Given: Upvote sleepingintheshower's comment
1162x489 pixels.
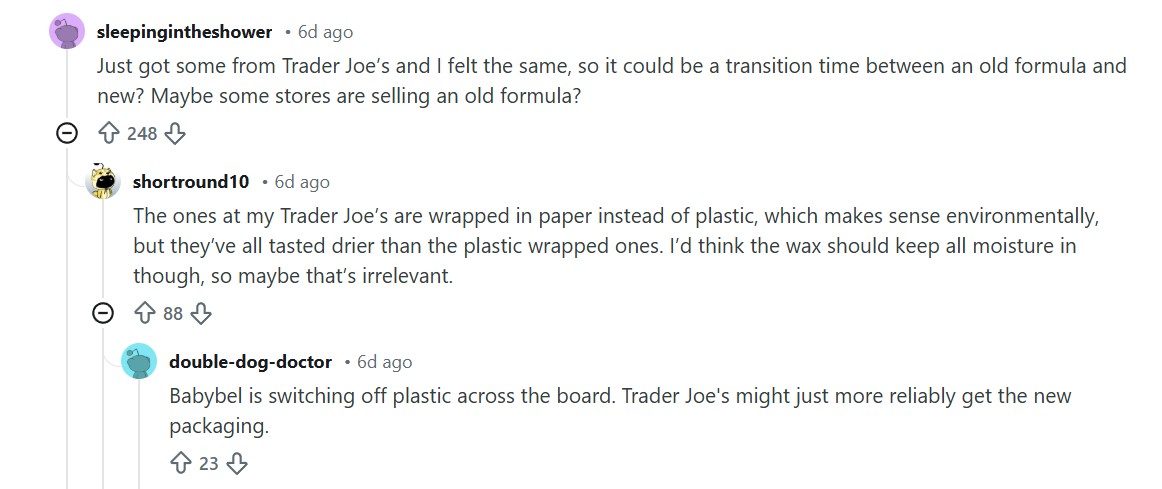Looking at the screenshot, I should point(108,133).
